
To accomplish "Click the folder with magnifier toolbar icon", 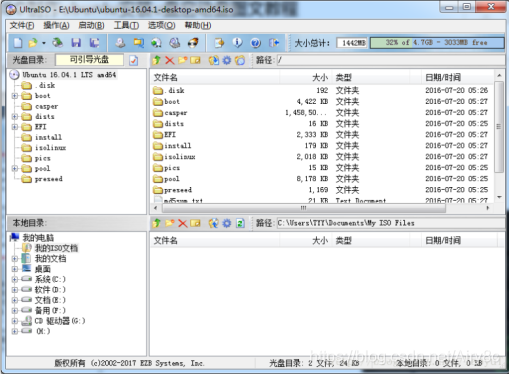I will pyautogui.click(x=138, y=43).
